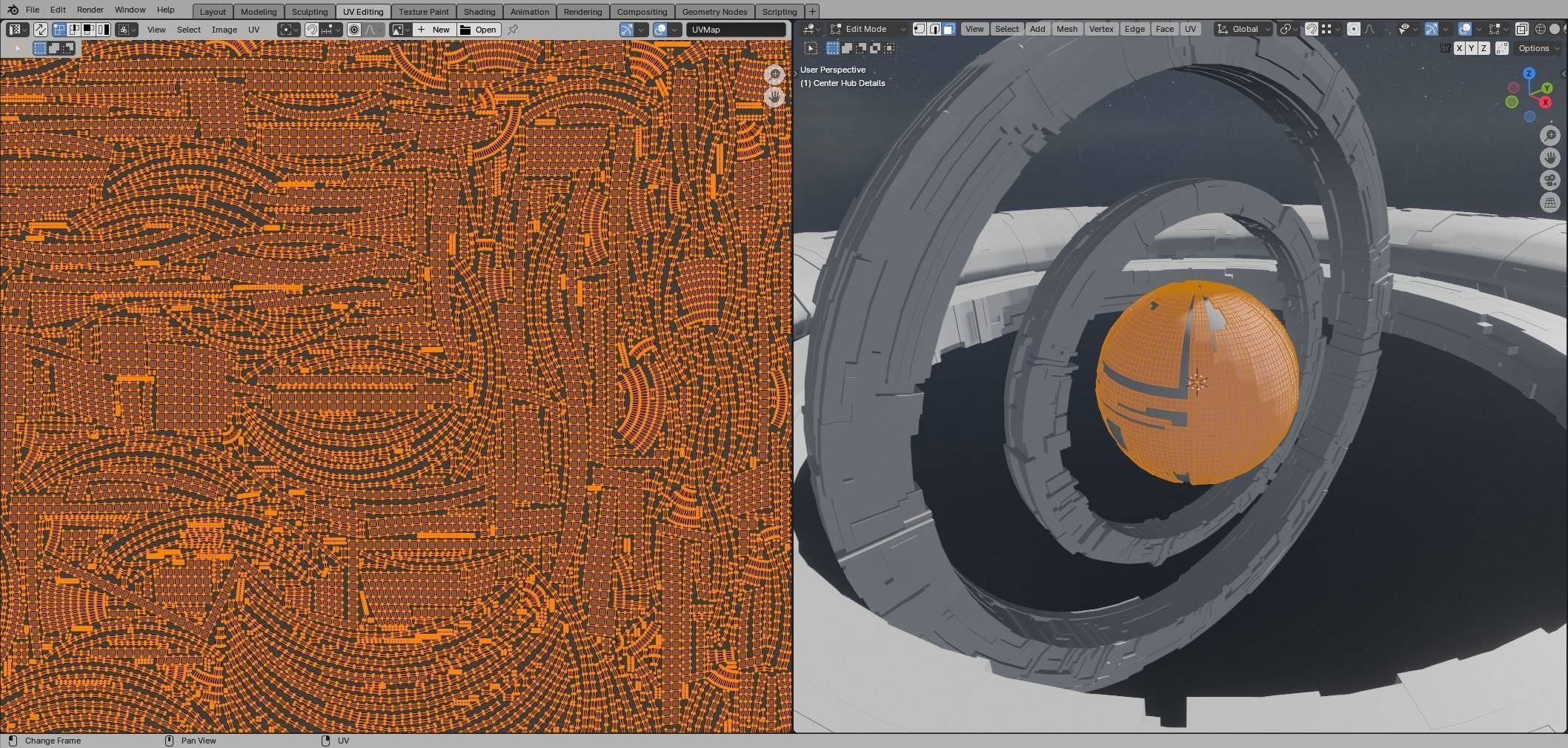The height and width of the screenshot is (748, 1568).
Task: Toggle 3D viewport overlays button
Action: (x=1465, y=29)
